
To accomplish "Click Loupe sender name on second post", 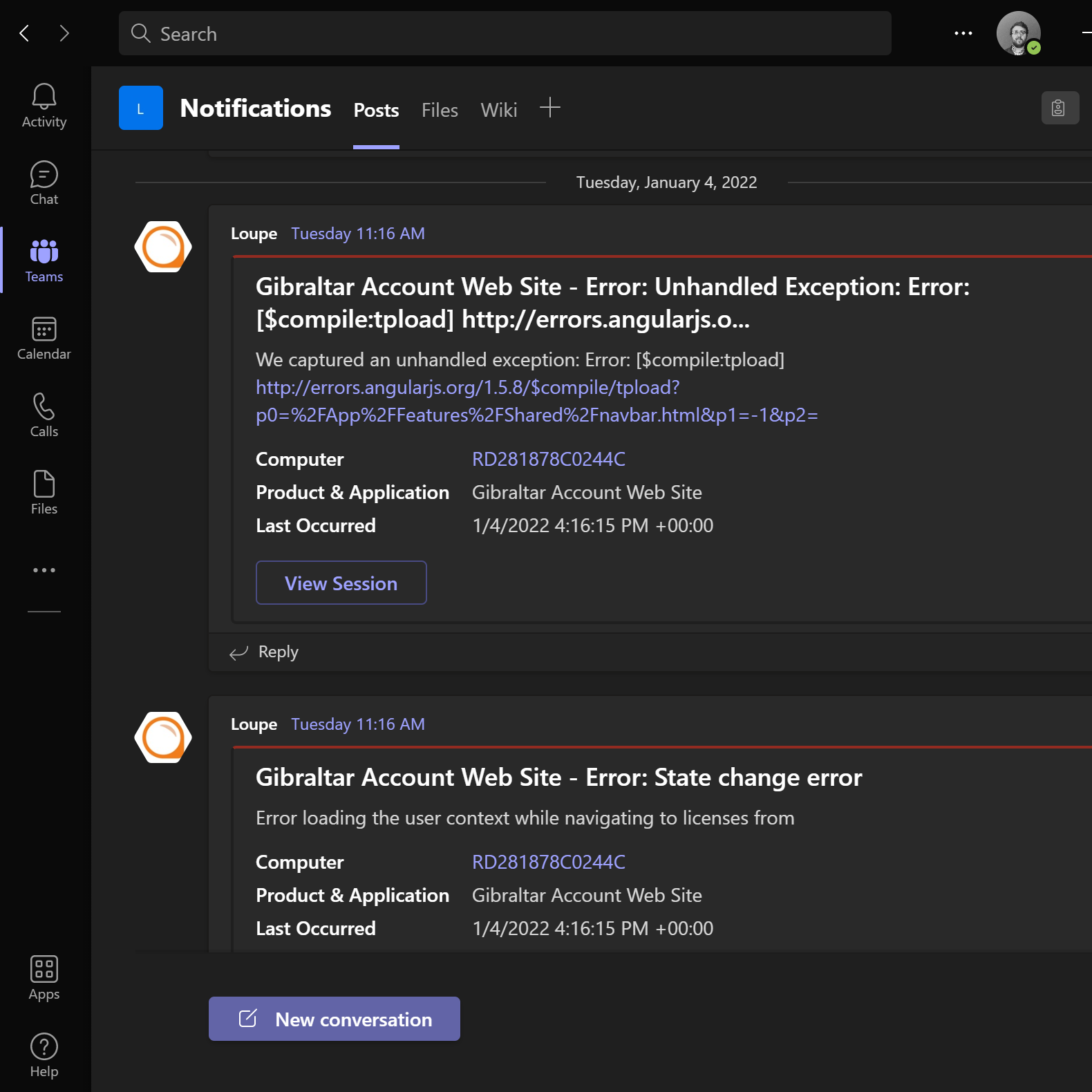I will [254, 724].
